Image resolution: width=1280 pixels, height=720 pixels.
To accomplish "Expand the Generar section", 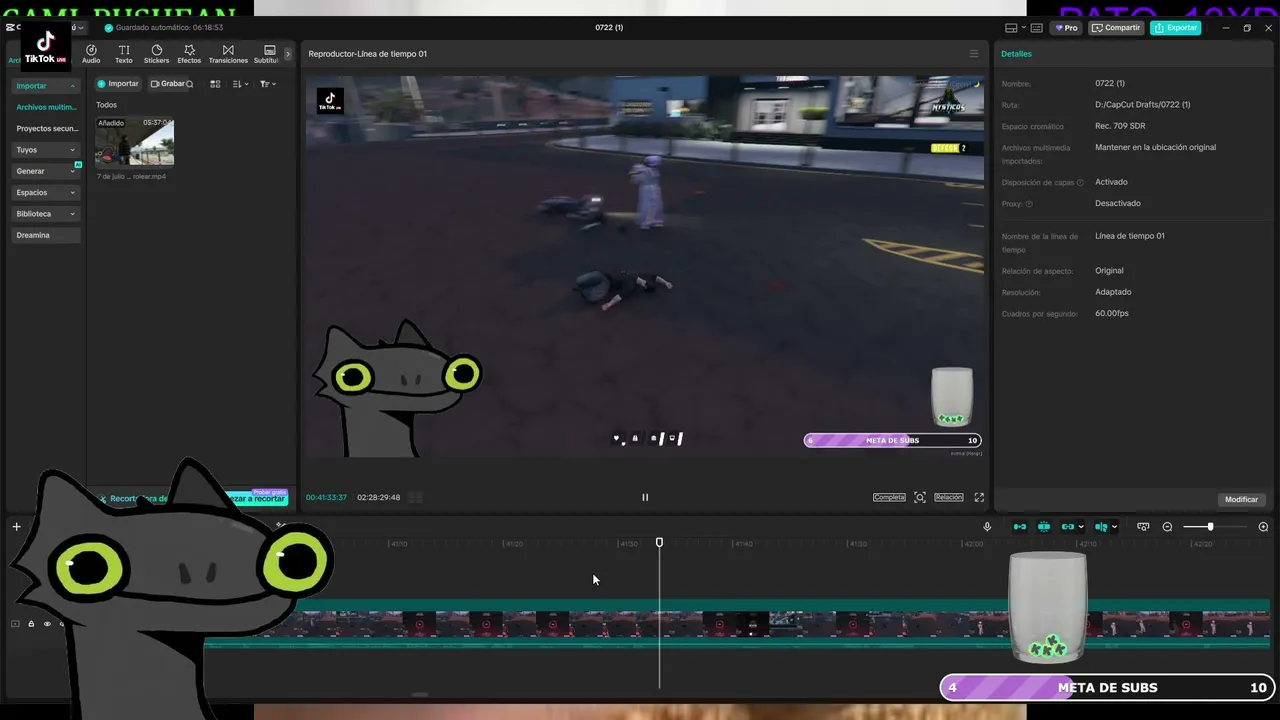I will click(46, 171).
